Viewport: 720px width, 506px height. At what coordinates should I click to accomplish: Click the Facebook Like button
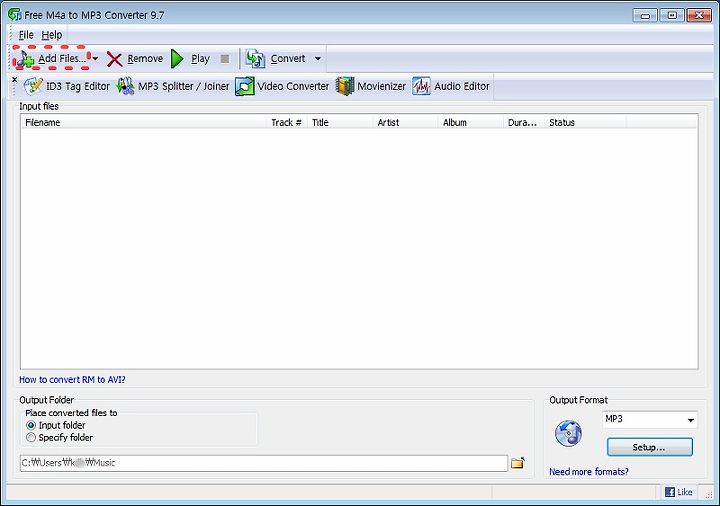(679, 492)
